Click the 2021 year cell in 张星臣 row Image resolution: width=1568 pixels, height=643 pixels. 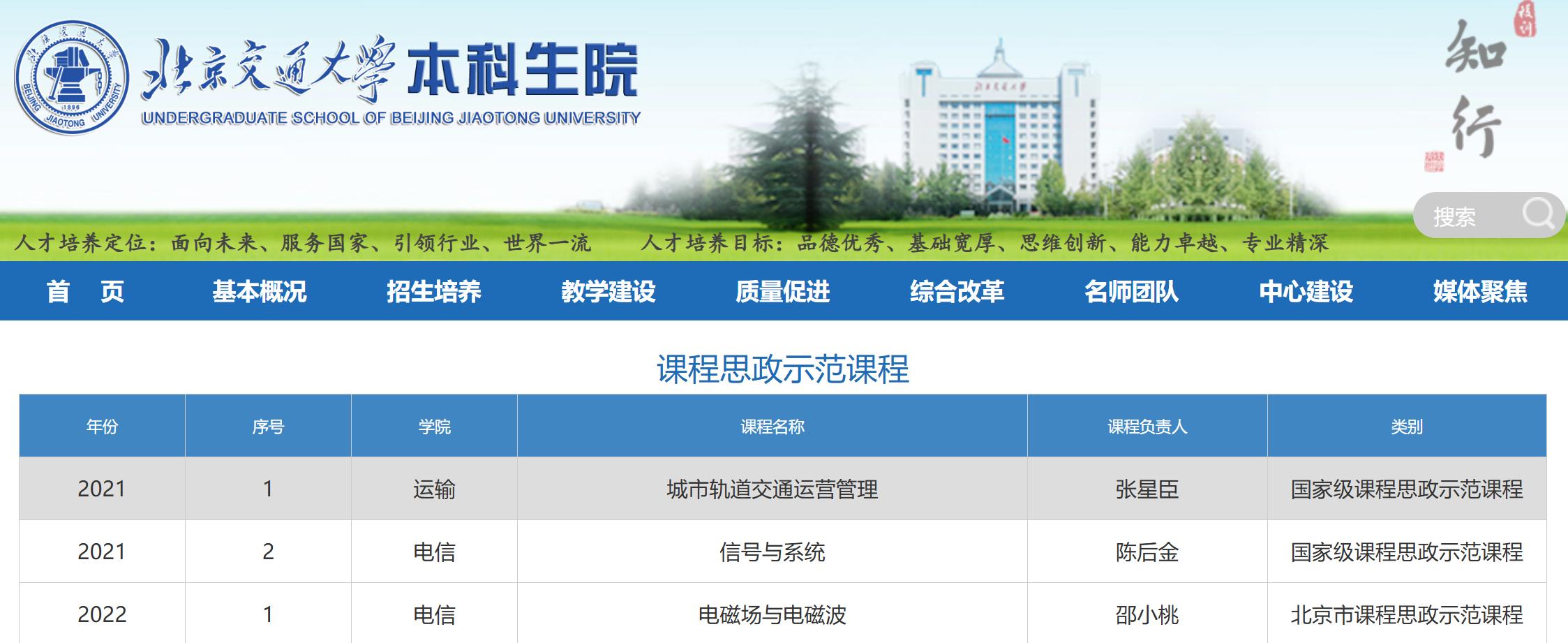(x=102, y=489)
